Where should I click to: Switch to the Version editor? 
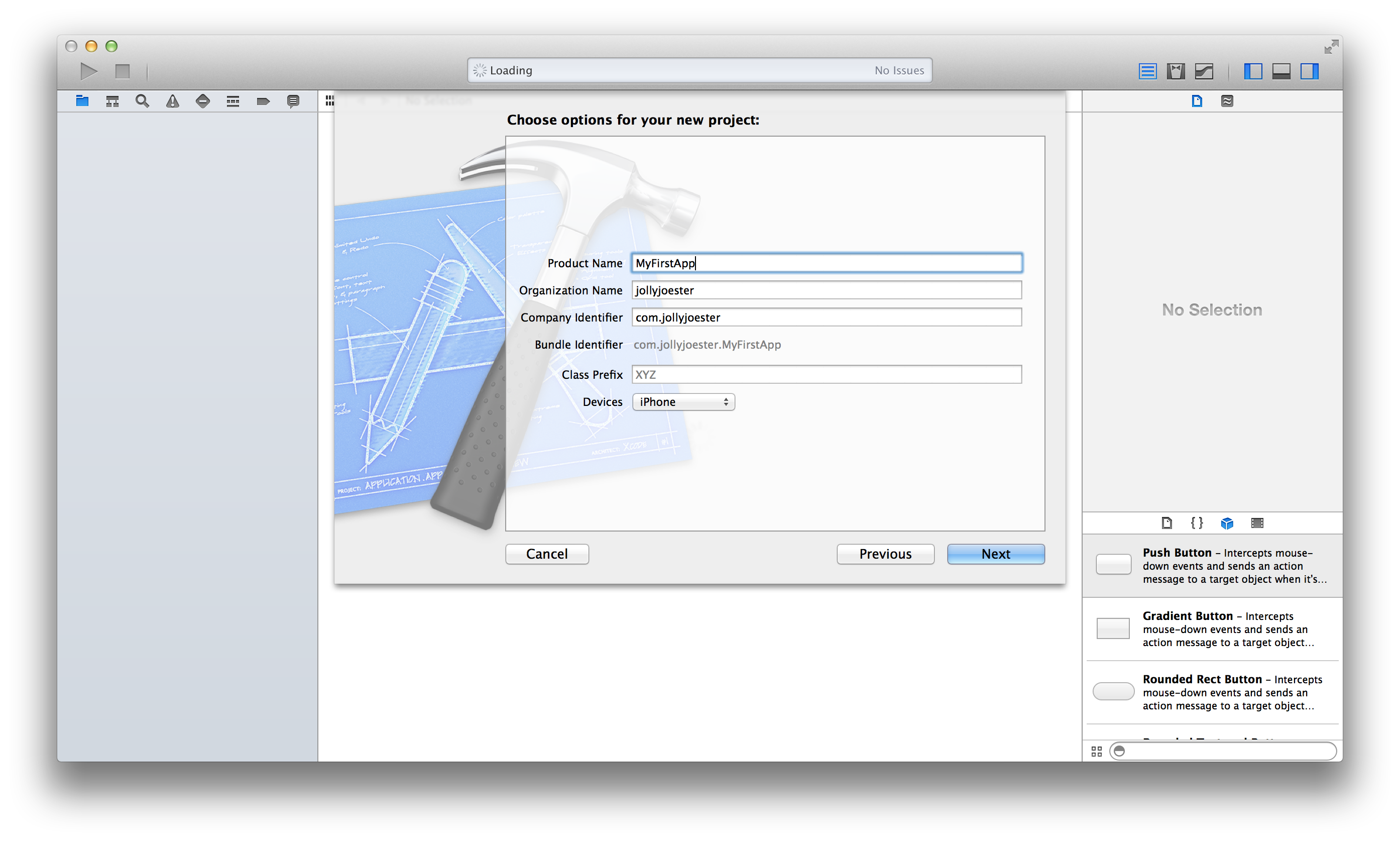click(1204, 71)
